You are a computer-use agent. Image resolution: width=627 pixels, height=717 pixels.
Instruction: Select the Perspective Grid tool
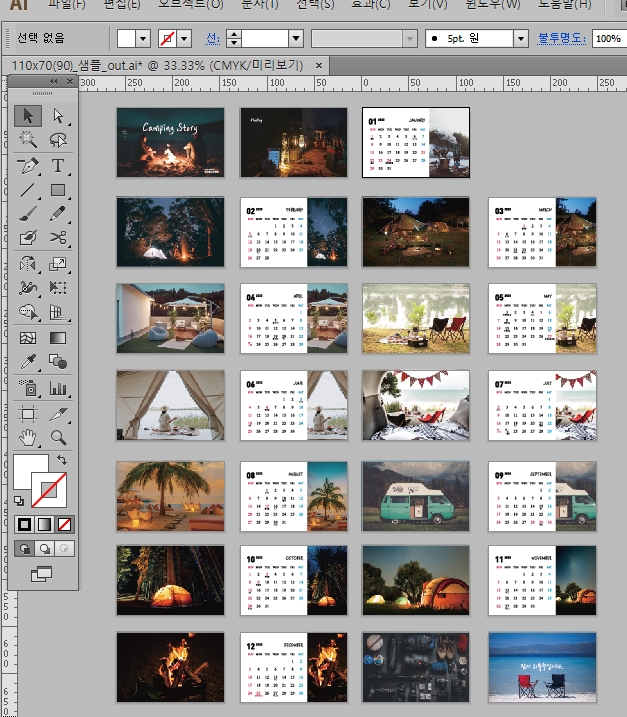point(58,312)
